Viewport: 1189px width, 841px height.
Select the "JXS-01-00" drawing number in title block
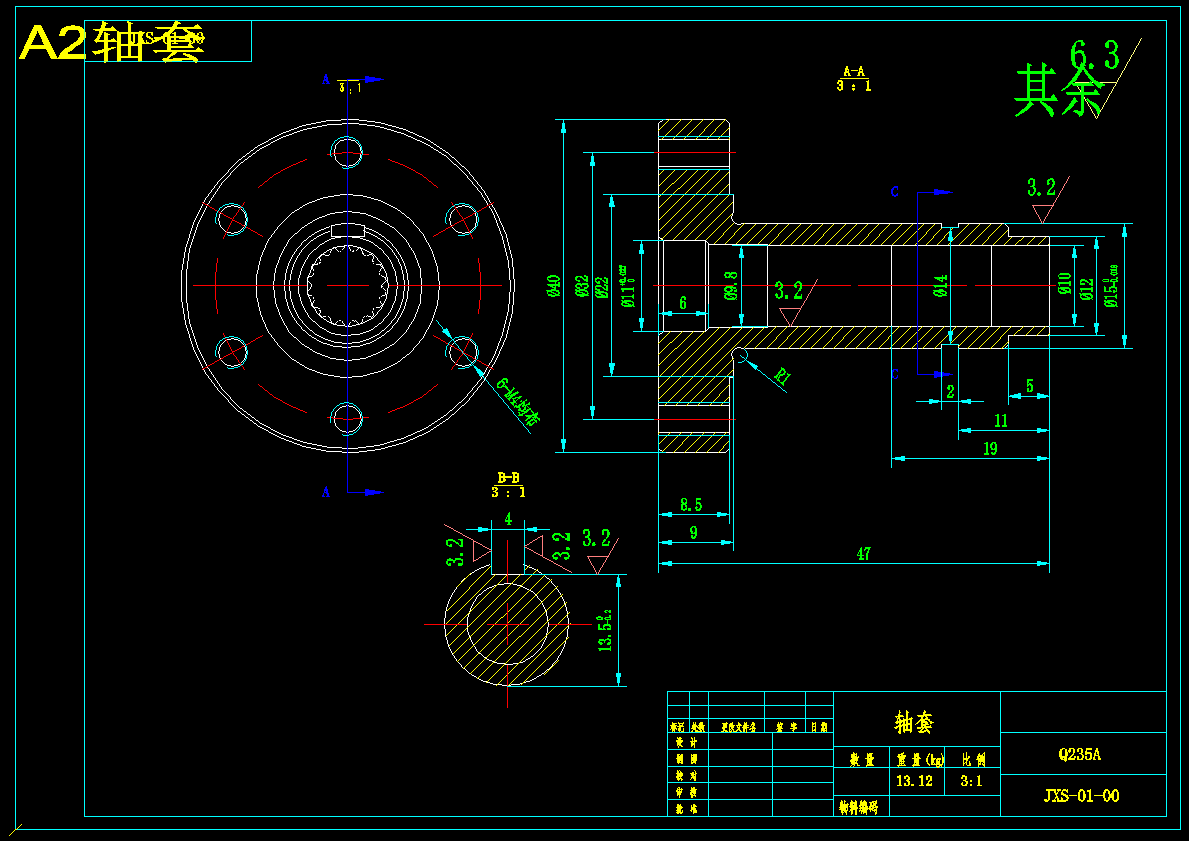click(x=1081, y=795)
